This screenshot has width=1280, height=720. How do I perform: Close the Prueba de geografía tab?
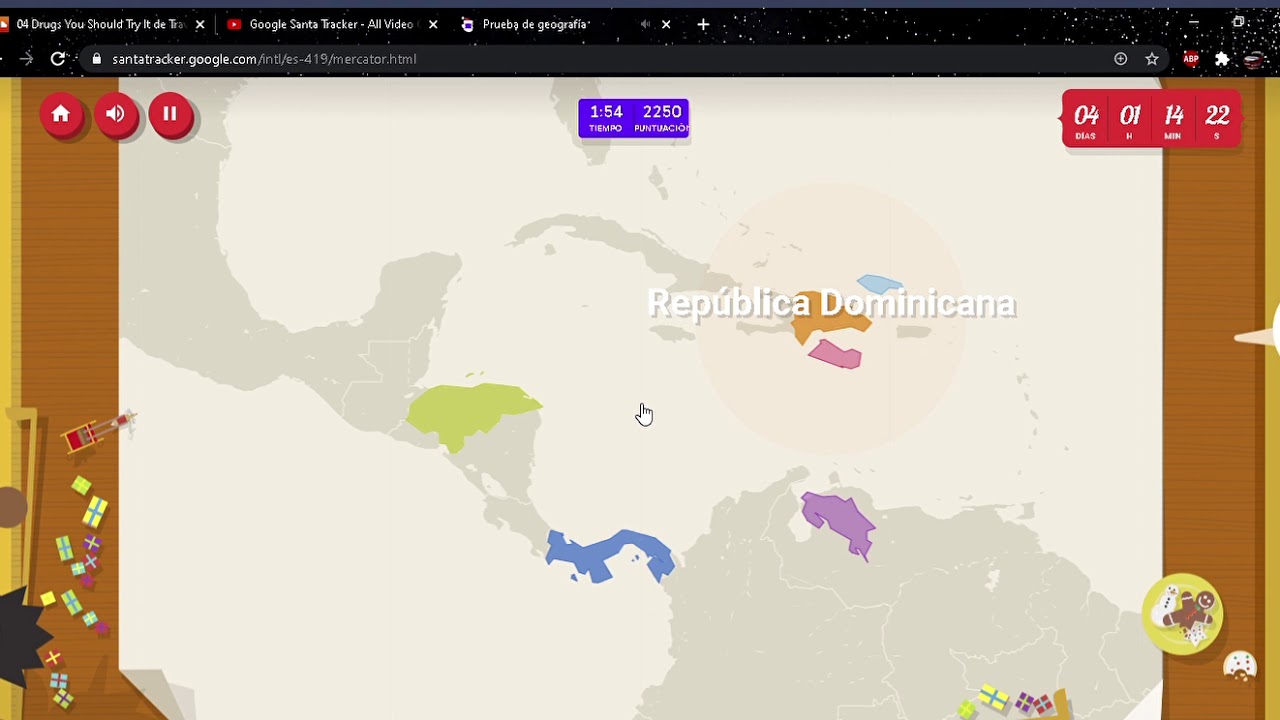tap(666, 24)
